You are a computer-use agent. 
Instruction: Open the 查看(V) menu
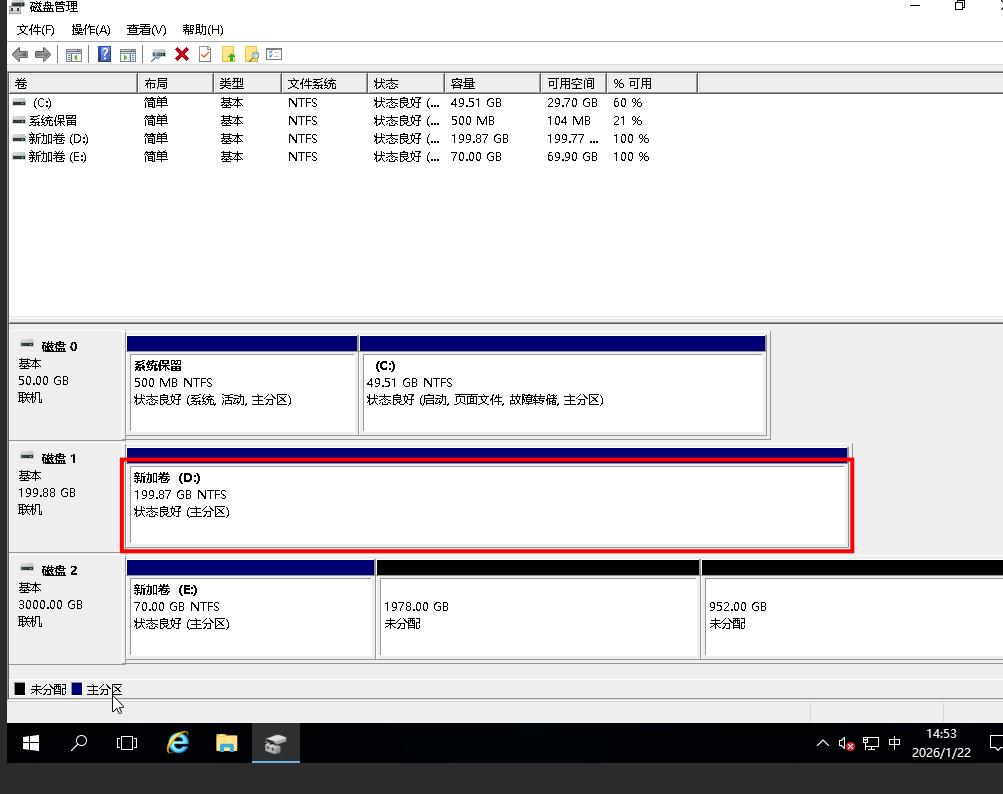click(147, 30)
